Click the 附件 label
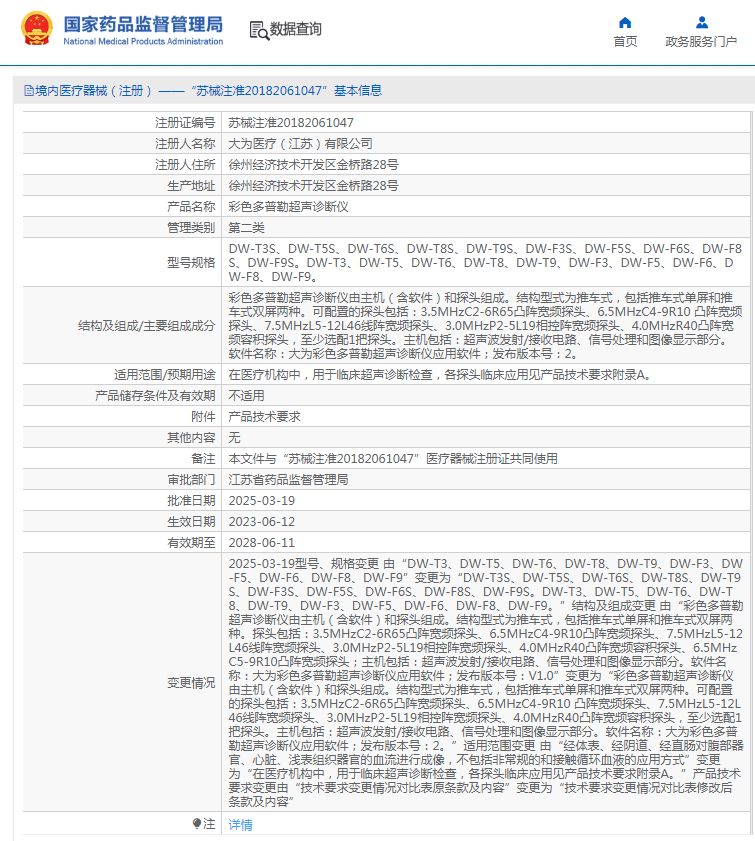The image size is (755, 841). [x=203, y=416]
